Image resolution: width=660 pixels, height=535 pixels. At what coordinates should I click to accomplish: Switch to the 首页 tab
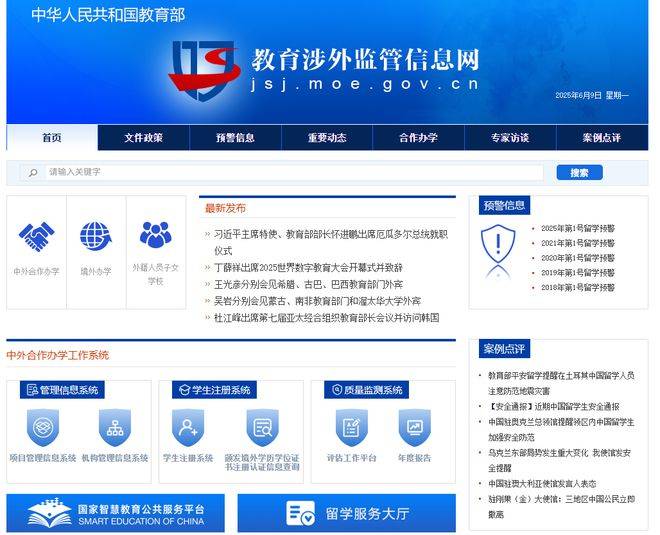tap(52, 138)
